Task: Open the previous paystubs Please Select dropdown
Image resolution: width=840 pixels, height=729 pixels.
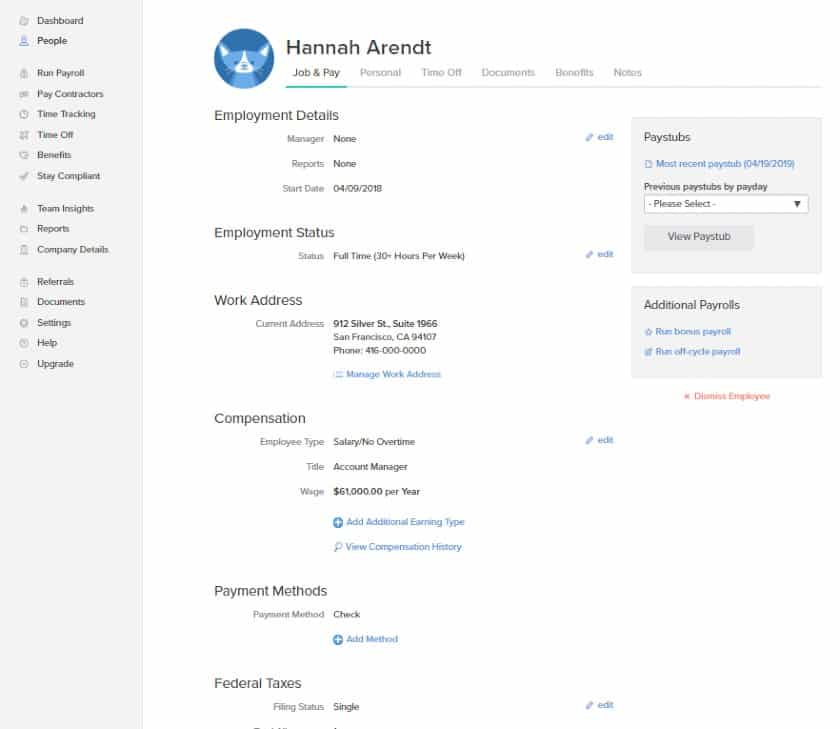Action: (x=726, y=204)
